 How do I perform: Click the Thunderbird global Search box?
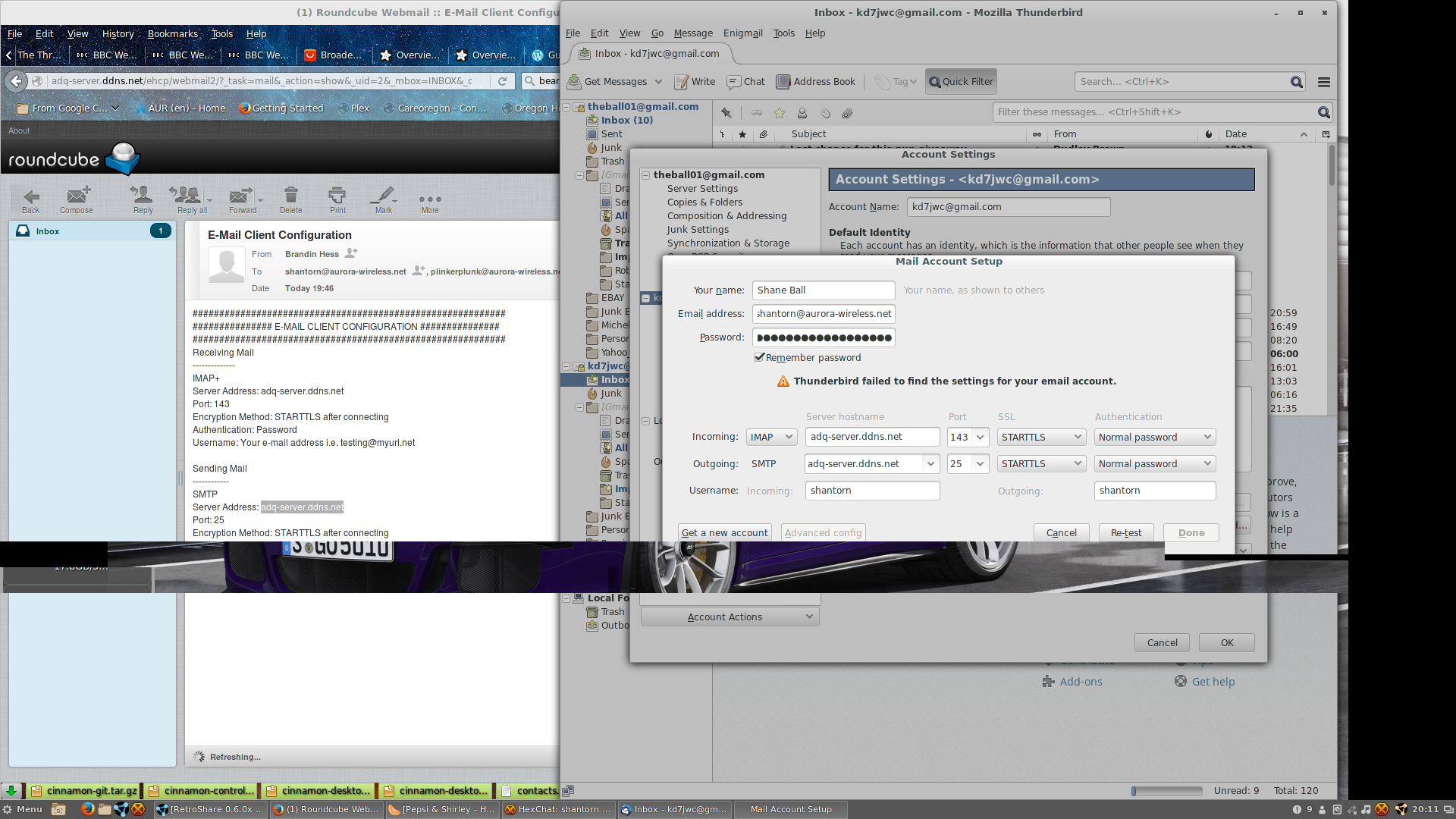tap(1189, 82)
